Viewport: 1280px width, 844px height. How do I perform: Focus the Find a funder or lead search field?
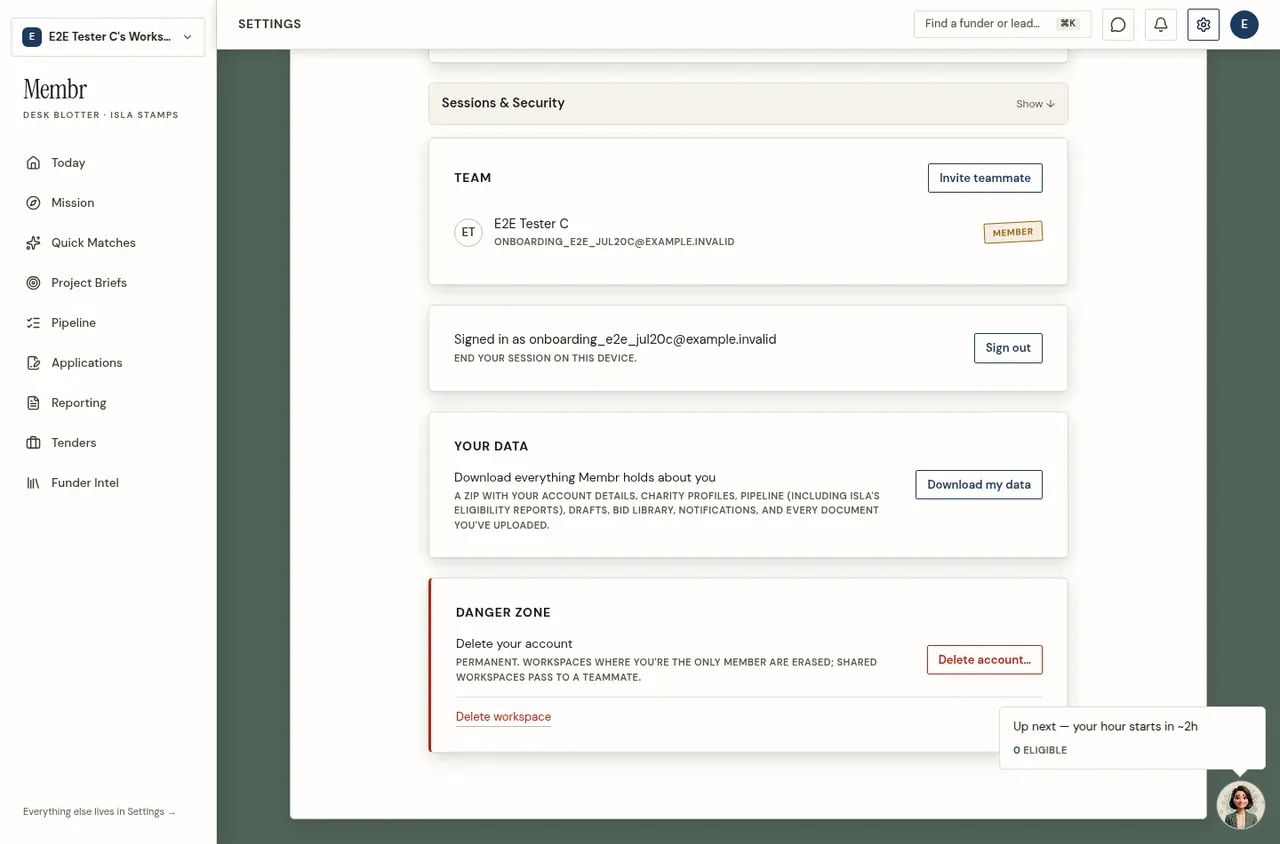(x=1002, y=24)
